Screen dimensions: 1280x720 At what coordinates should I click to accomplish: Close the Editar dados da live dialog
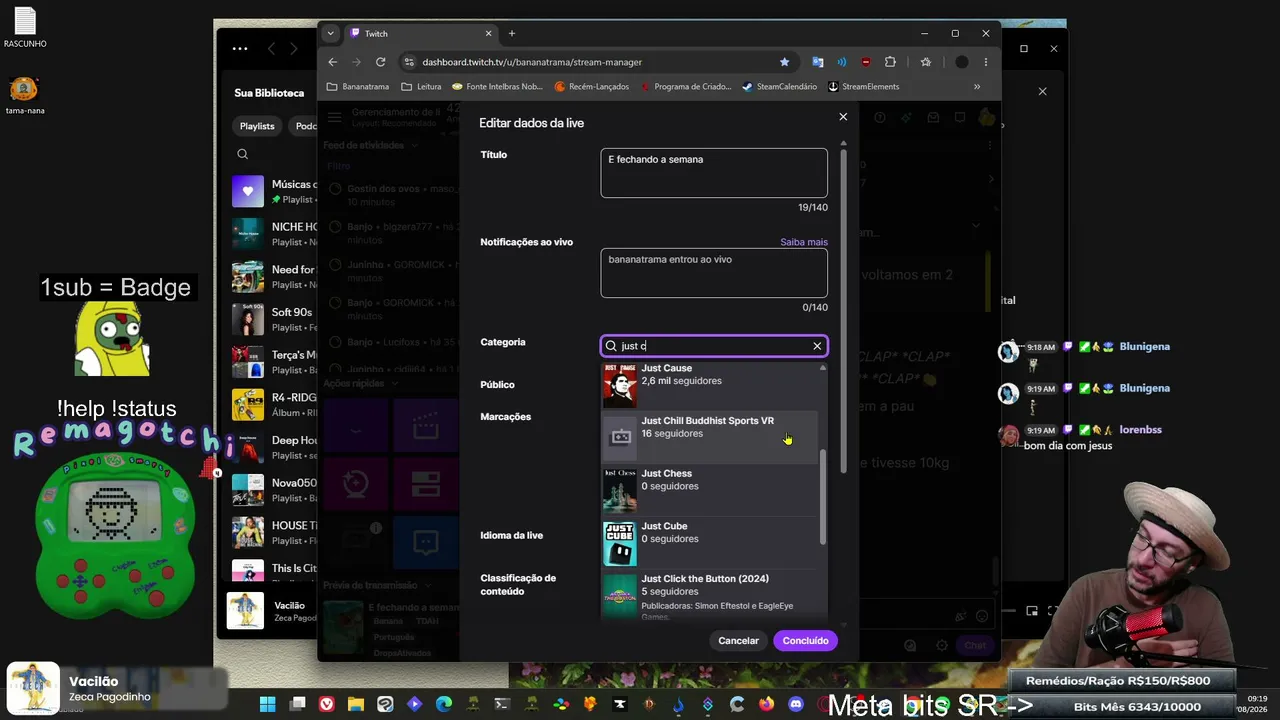pyautogui.click(x=843, y=117)
